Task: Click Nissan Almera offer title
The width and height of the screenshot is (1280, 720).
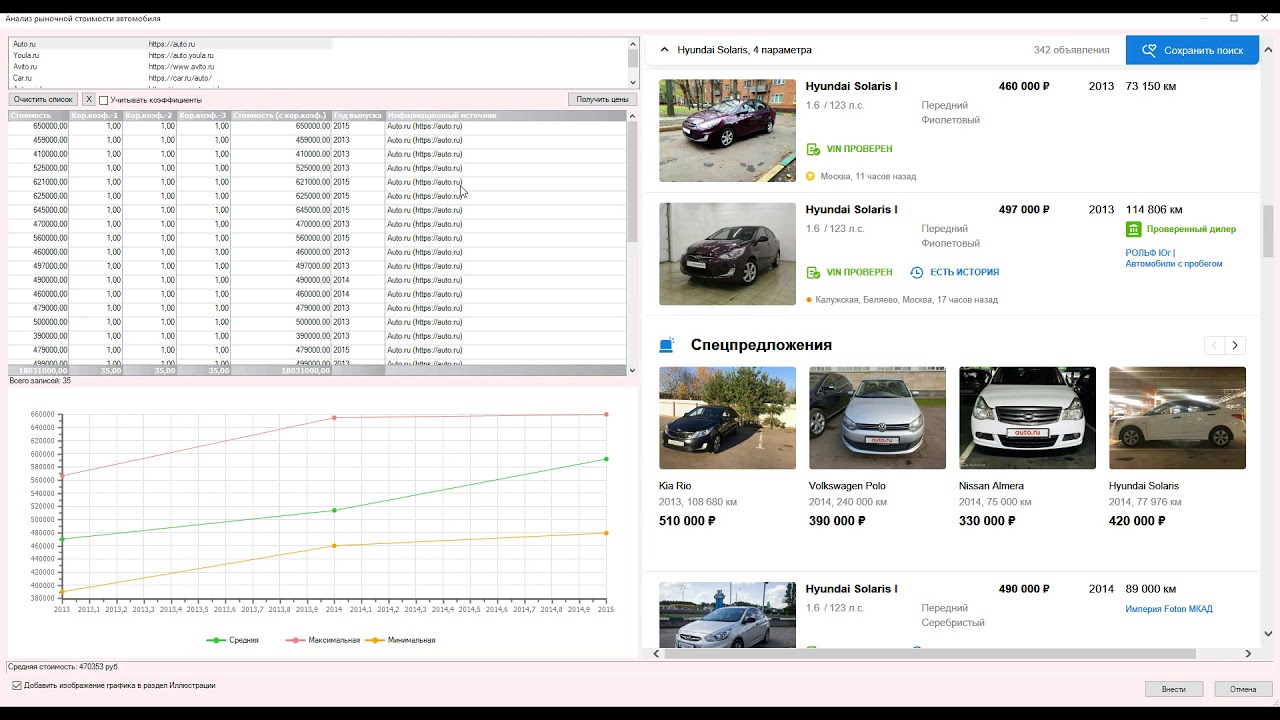Action: pyautogui.click(x=992, y=486)
